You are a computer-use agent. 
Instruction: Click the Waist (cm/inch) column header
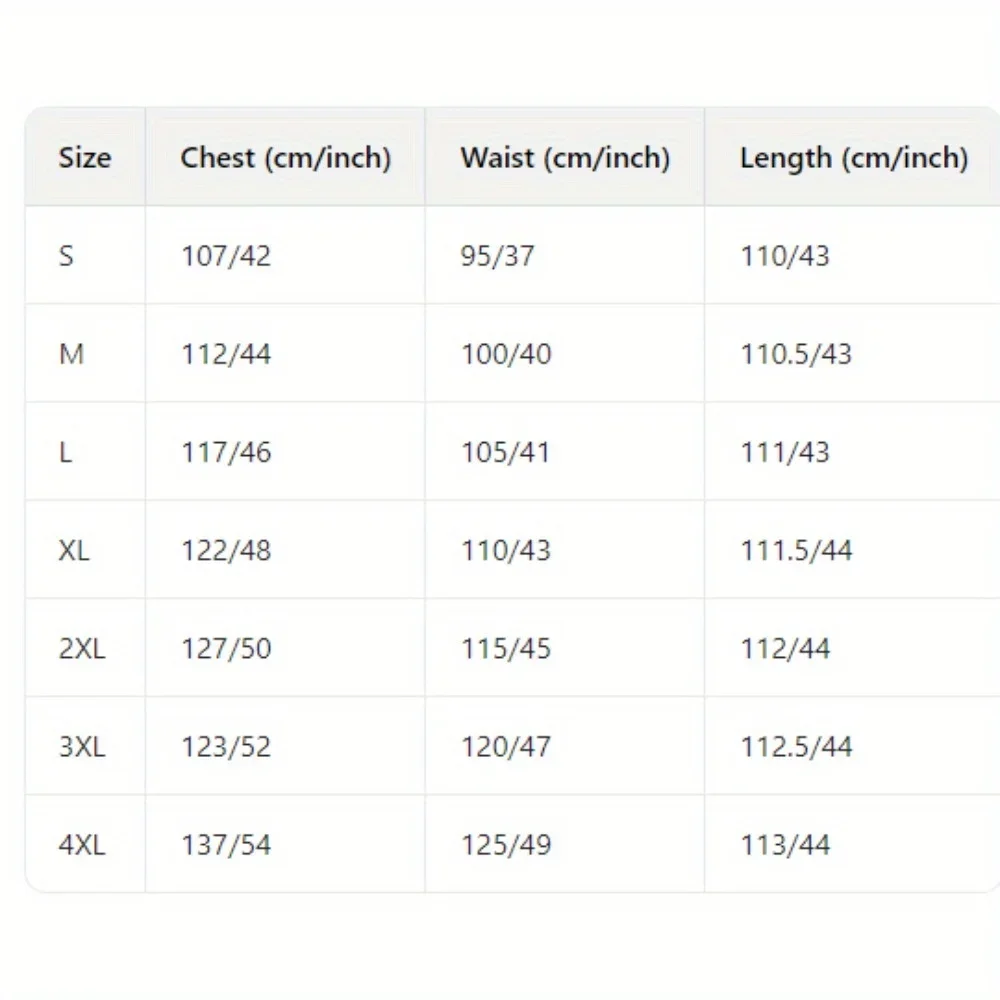[565, 158]
